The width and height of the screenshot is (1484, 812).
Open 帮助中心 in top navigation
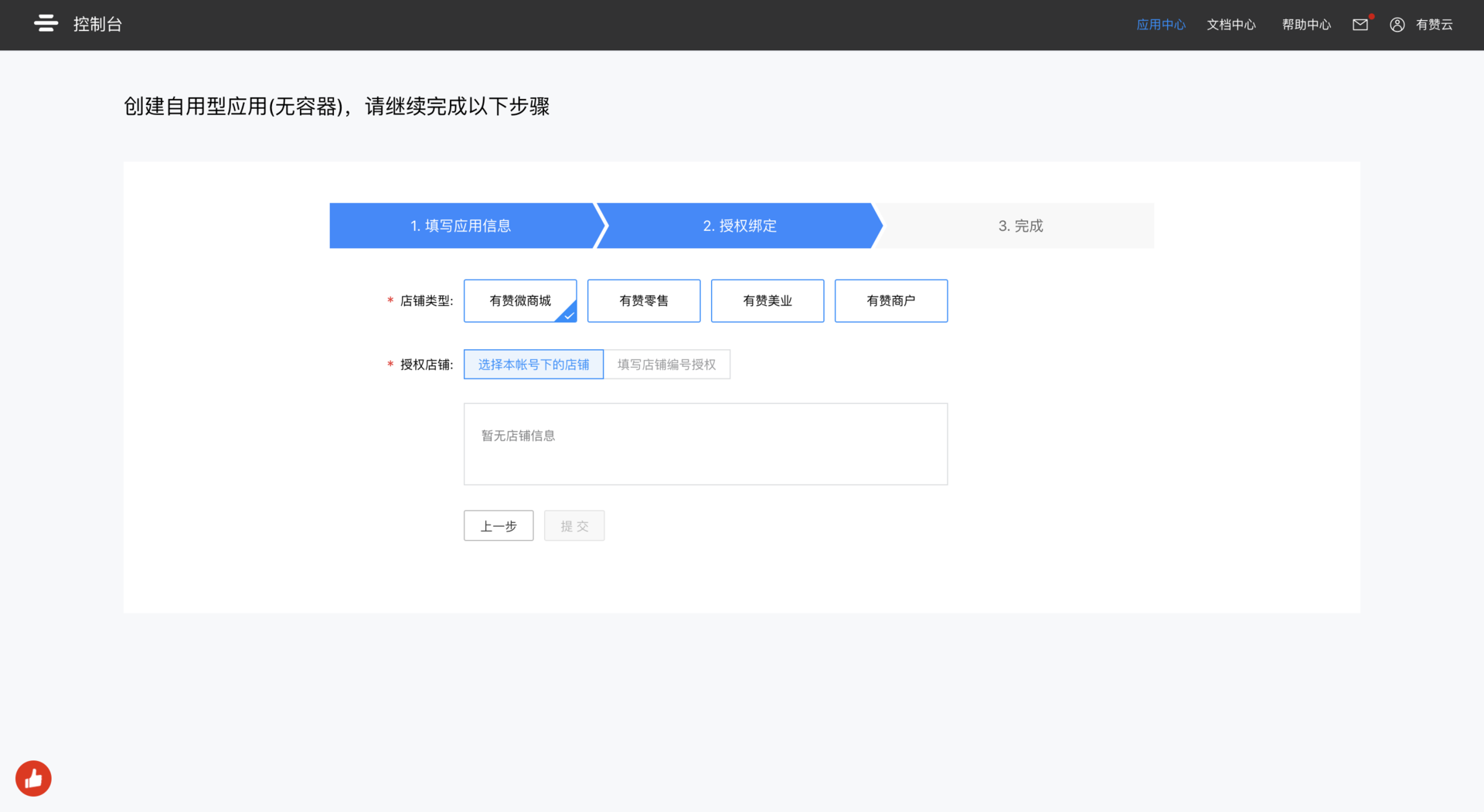(x=1306, y=25)
